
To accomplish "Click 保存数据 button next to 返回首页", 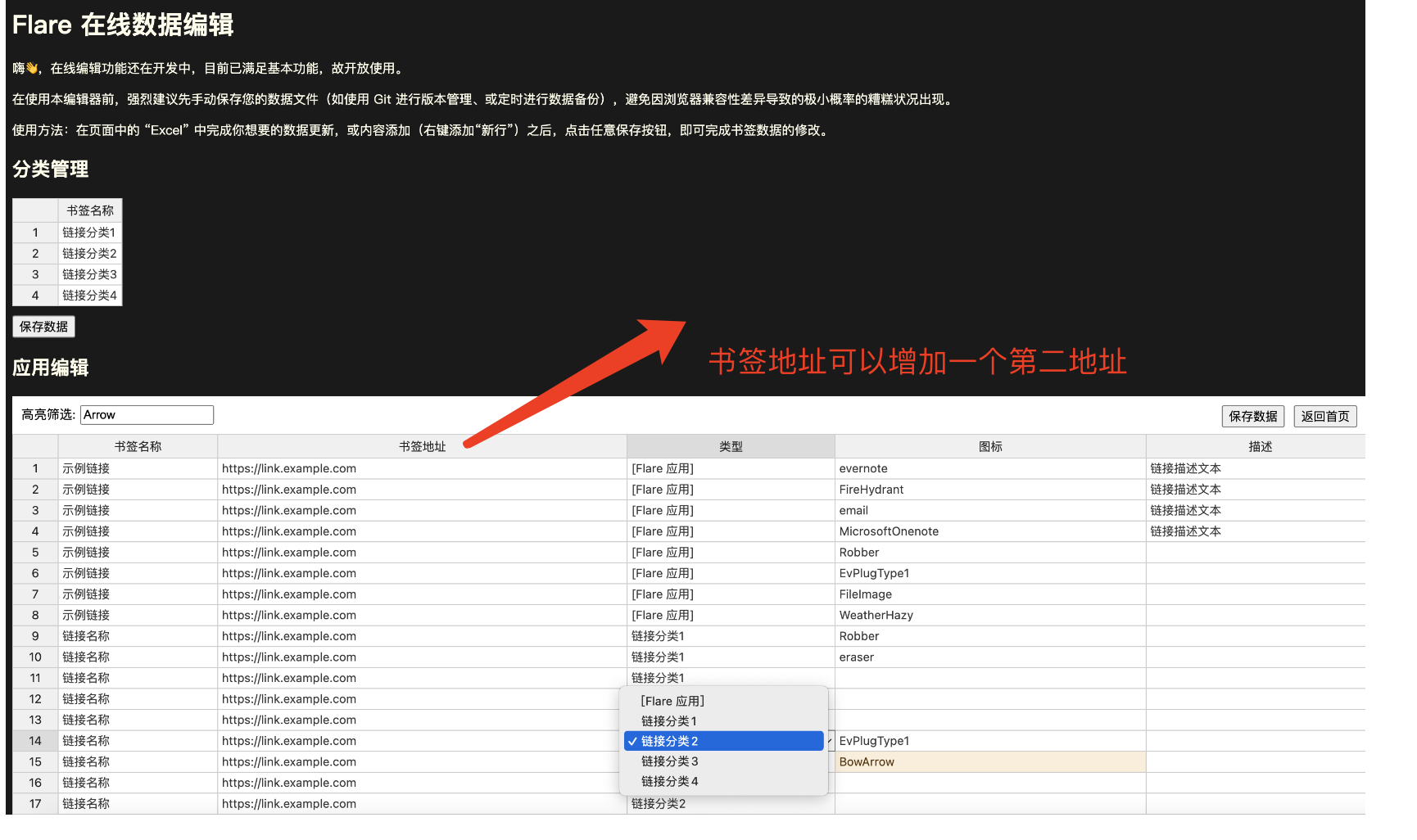I will coord(1252,416).
